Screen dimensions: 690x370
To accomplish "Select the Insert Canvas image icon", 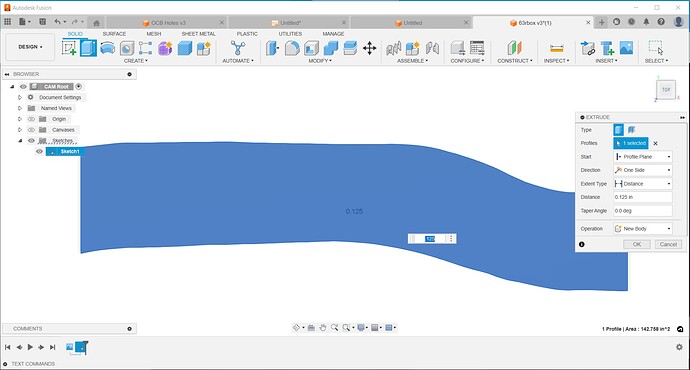I will click(x=626, y=48).
